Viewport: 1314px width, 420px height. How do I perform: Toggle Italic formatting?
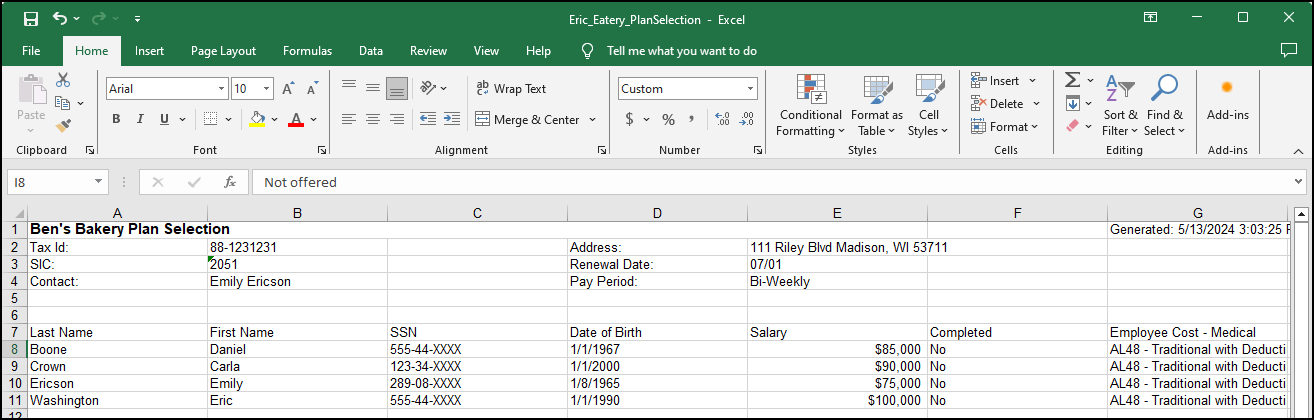click(x=140, y=119)
